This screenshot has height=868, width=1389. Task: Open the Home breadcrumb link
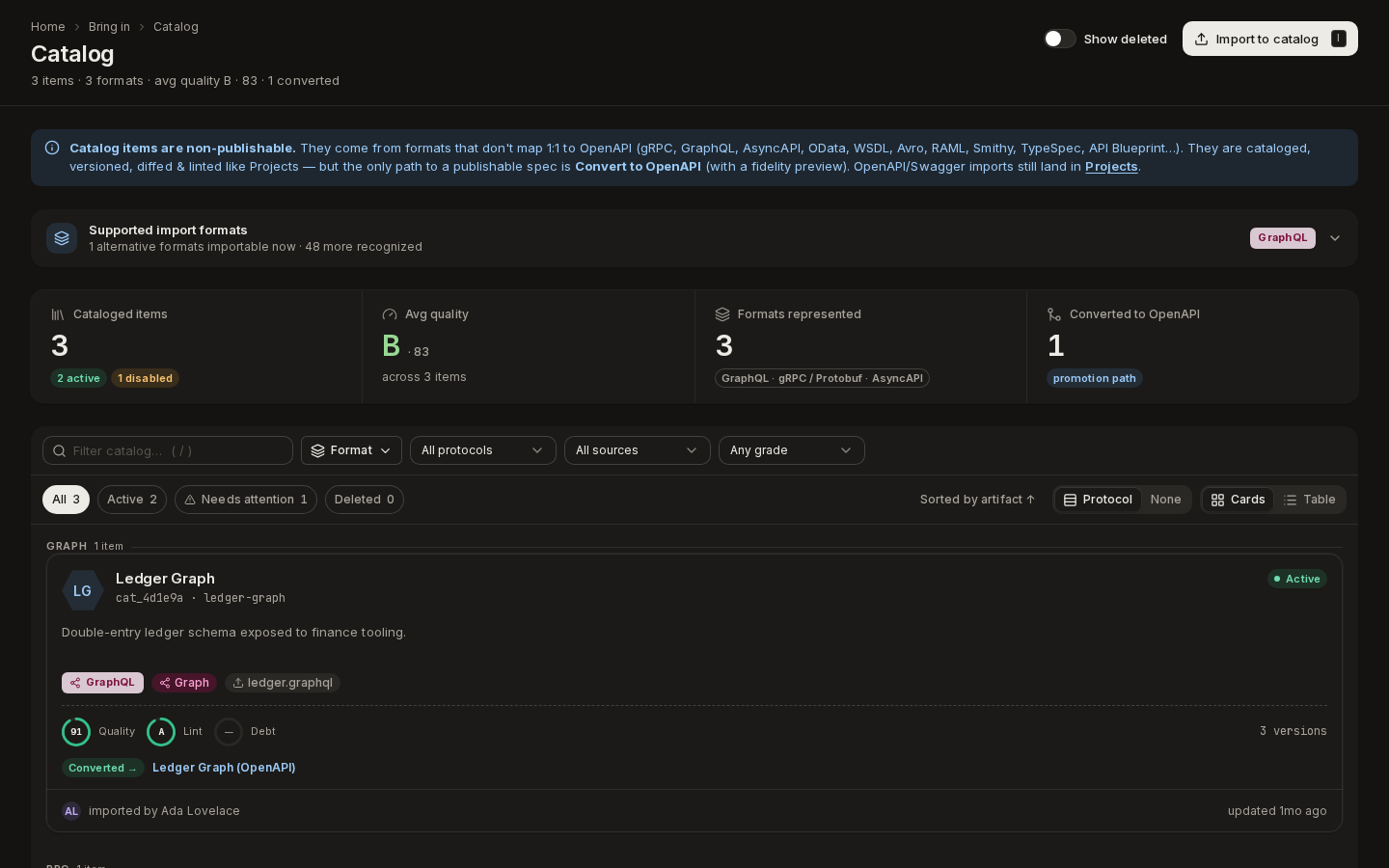48,27
